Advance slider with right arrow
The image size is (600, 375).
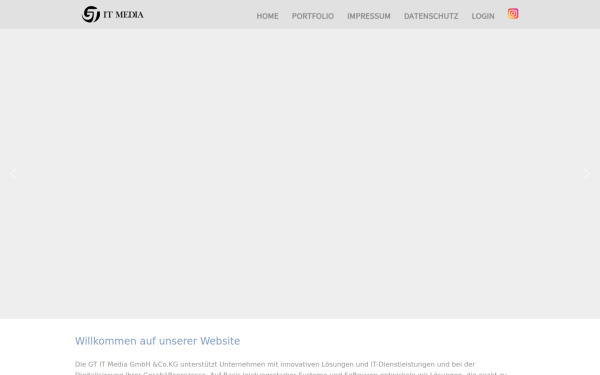pos(587,174)
